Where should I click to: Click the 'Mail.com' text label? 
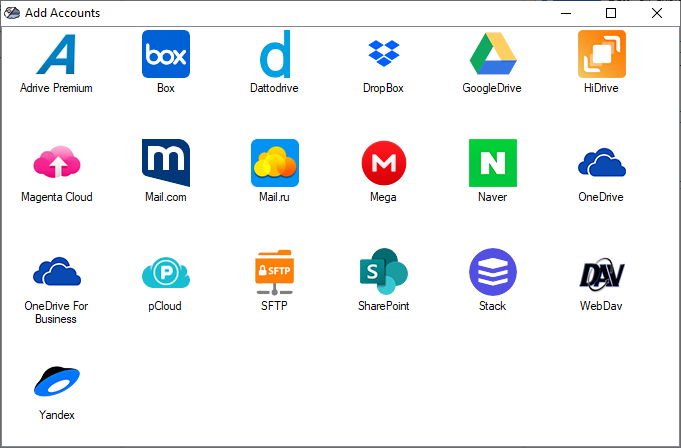[x=166, y=197]
